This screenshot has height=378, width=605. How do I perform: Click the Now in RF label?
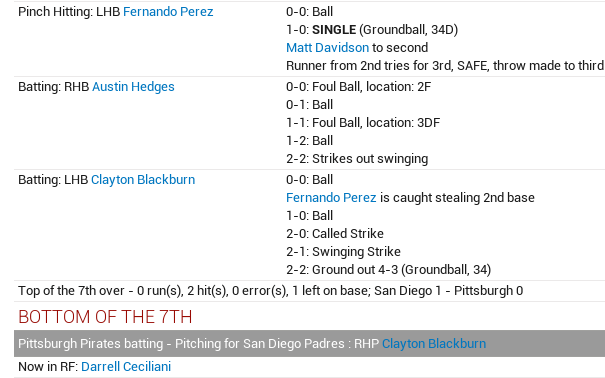[x=48, y=366]
